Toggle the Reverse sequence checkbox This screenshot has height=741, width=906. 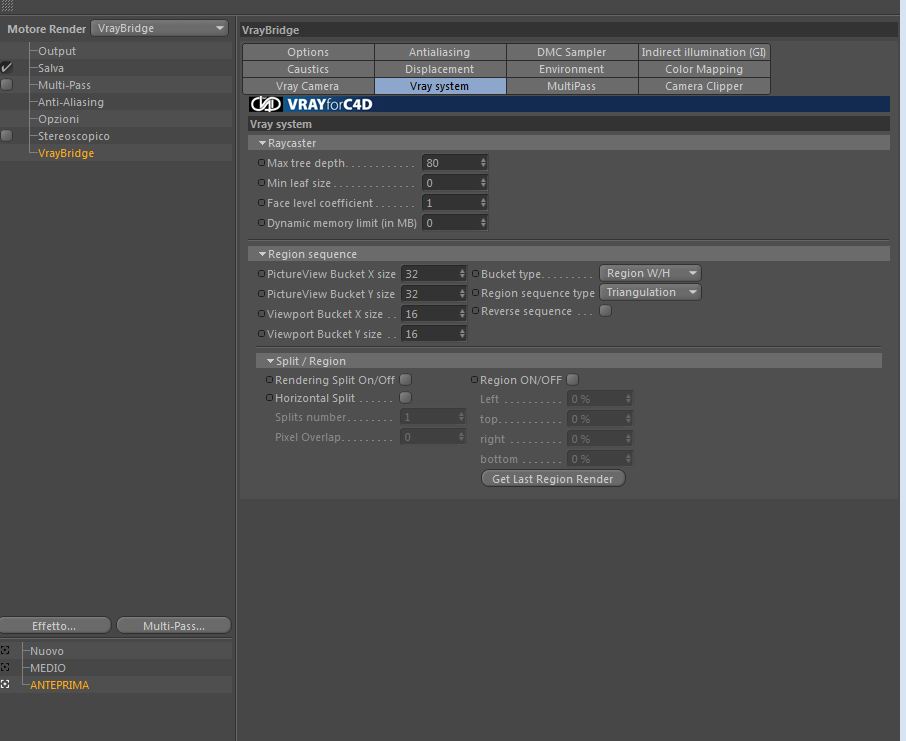(x=605, y=310)
